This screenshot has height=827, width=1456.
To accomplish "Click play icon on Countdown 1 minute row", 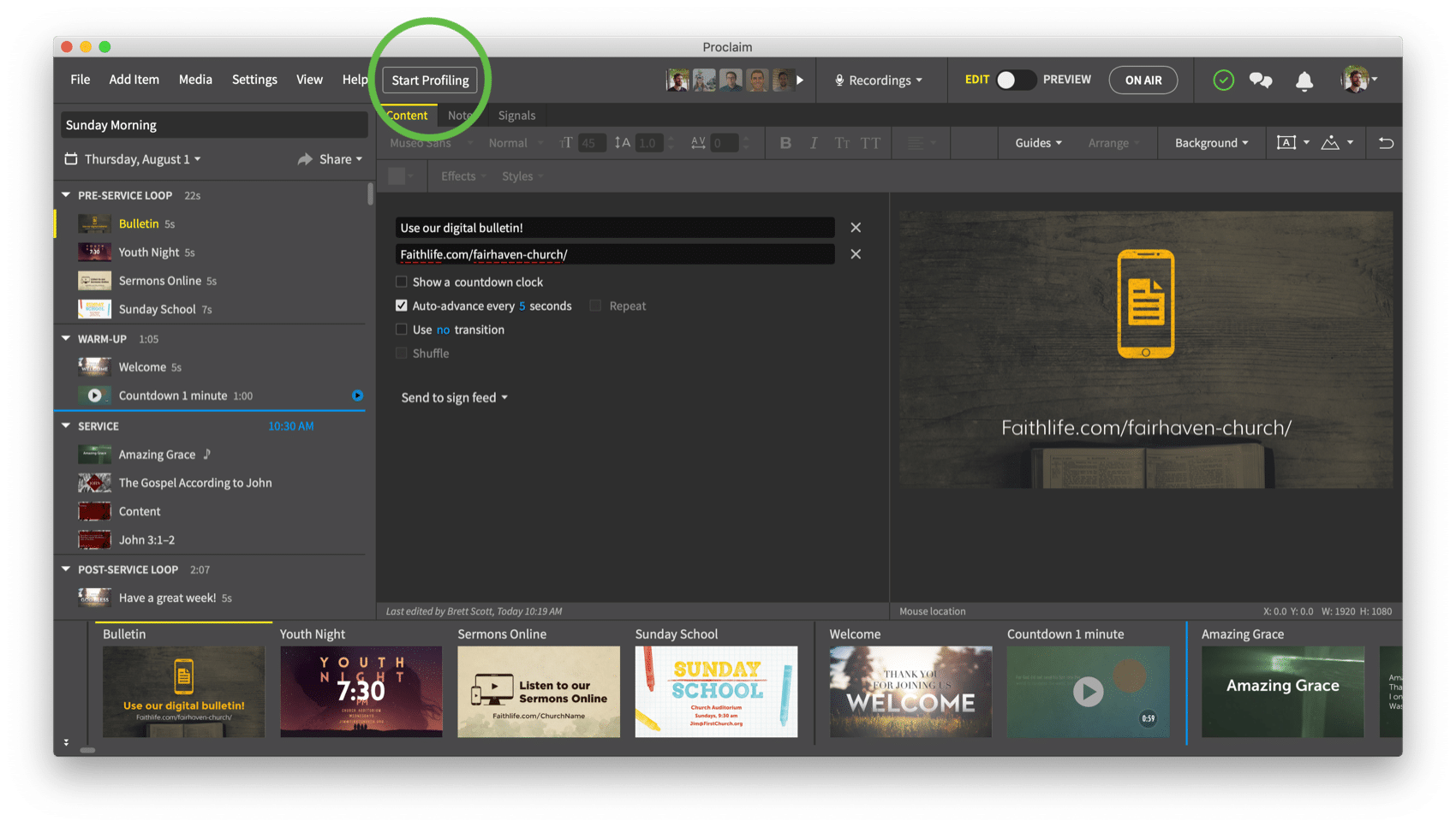I will (x=94, y=396).
